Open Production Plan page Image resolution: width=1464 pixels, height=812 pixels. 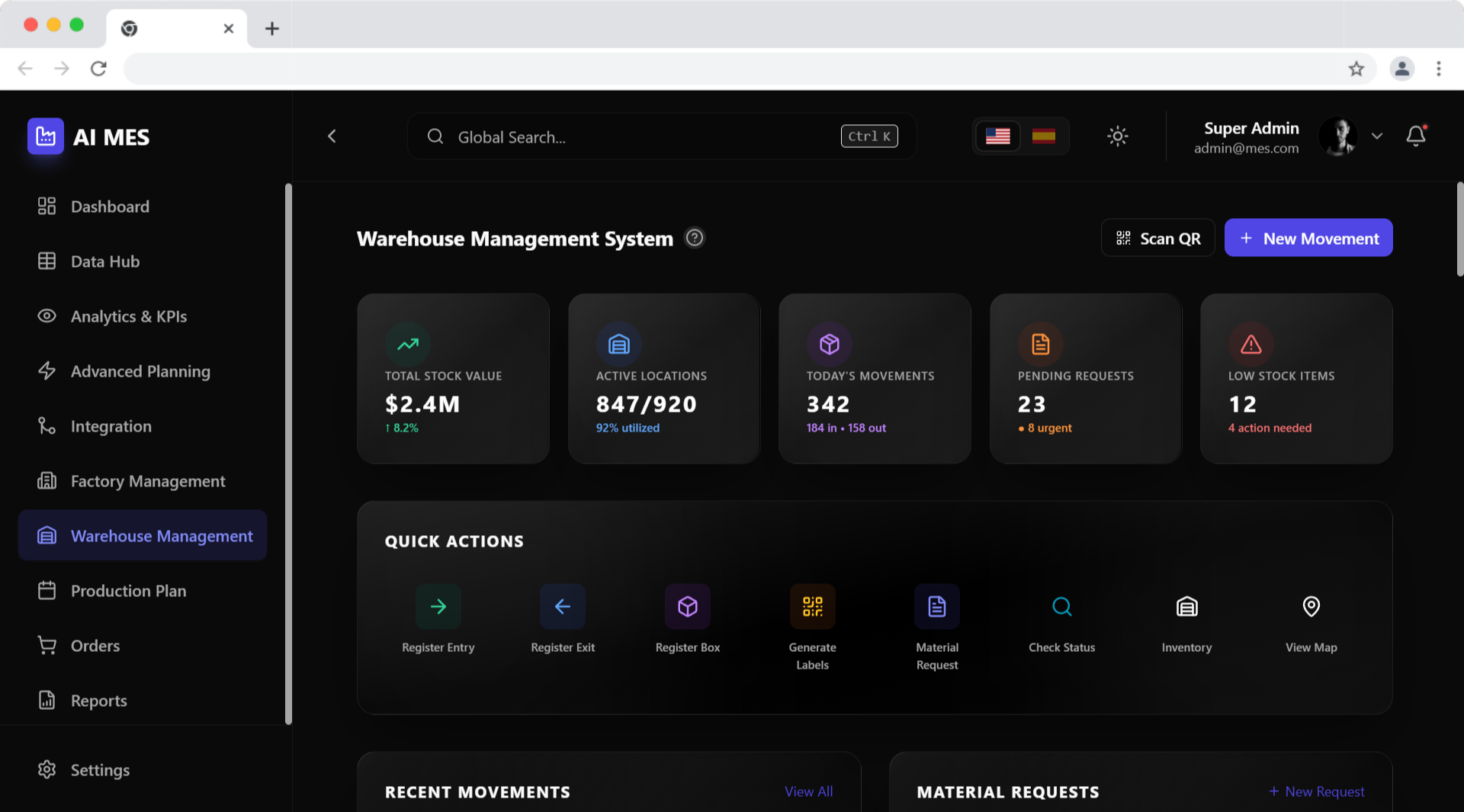(x=143, y=591)
